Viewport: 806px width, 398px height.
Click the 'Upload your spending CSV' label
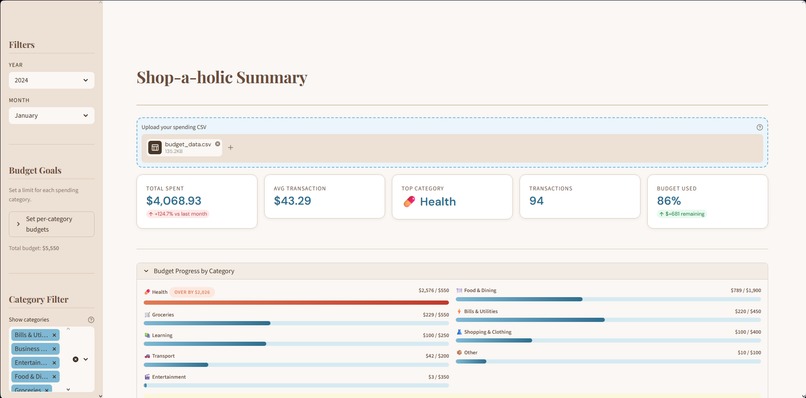(x=174, y=127)
